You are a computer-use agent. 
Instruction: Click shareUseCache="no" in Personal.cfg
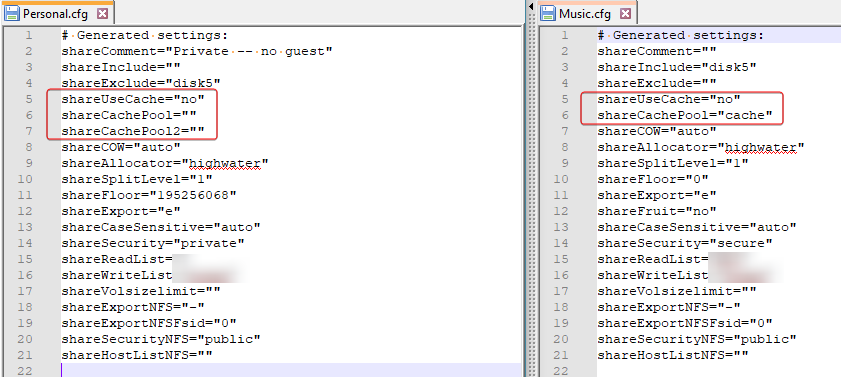click(132, 99)
